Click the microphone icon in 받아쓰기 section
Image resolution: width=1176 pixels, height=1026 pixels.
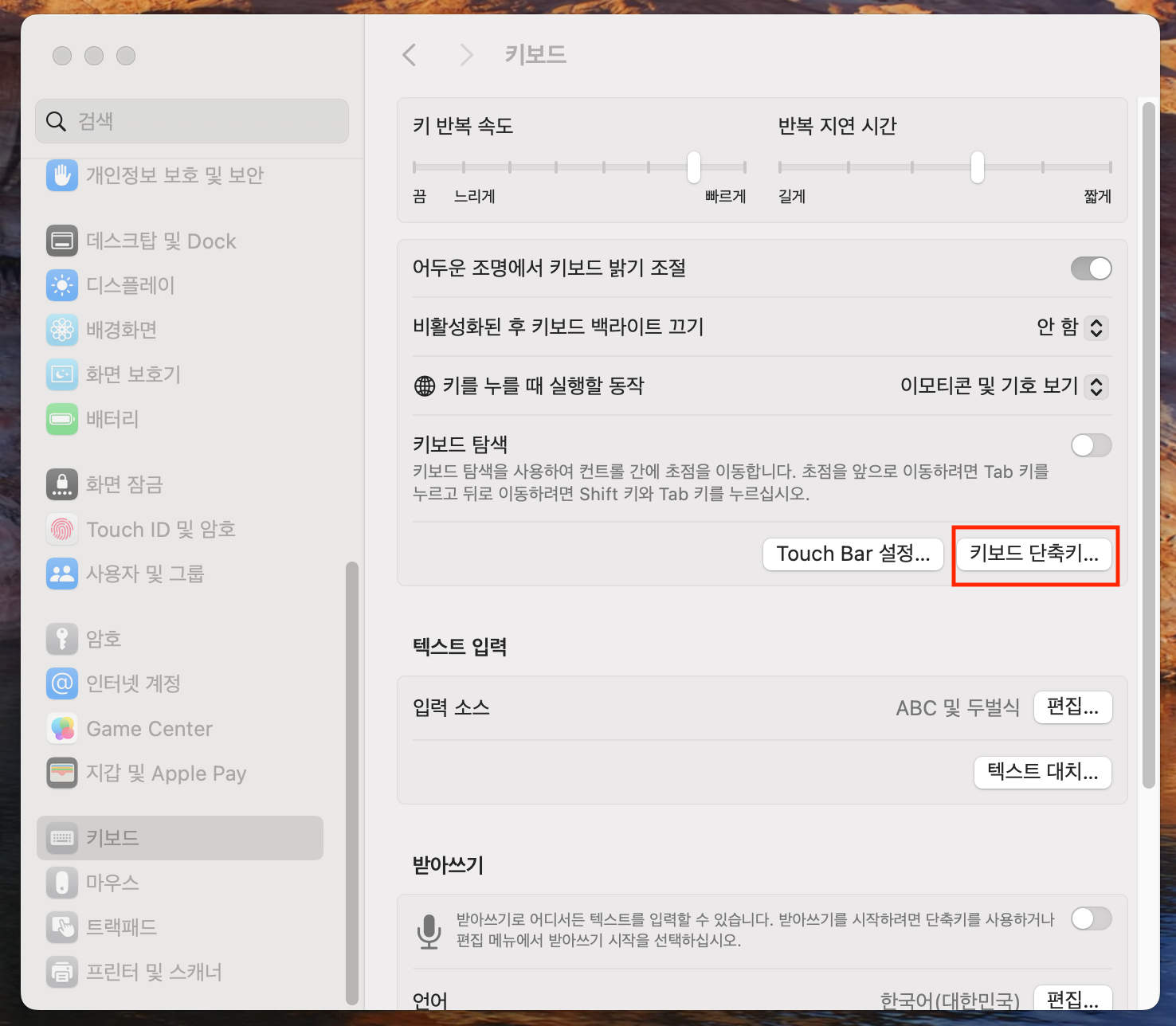pyautogui.click(x=429, y=931)
